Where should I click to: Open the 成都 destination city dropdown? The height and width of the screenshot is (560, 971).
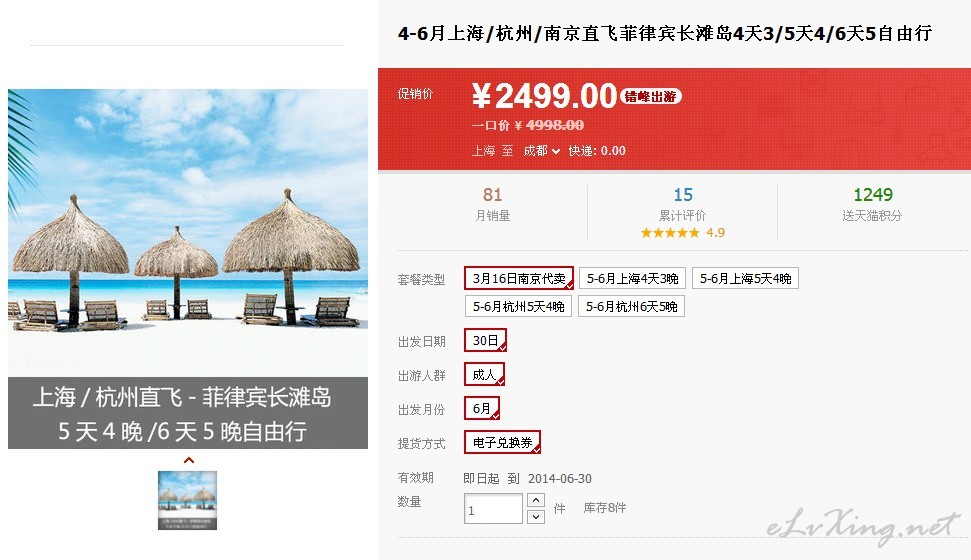[x=541, y=151]
